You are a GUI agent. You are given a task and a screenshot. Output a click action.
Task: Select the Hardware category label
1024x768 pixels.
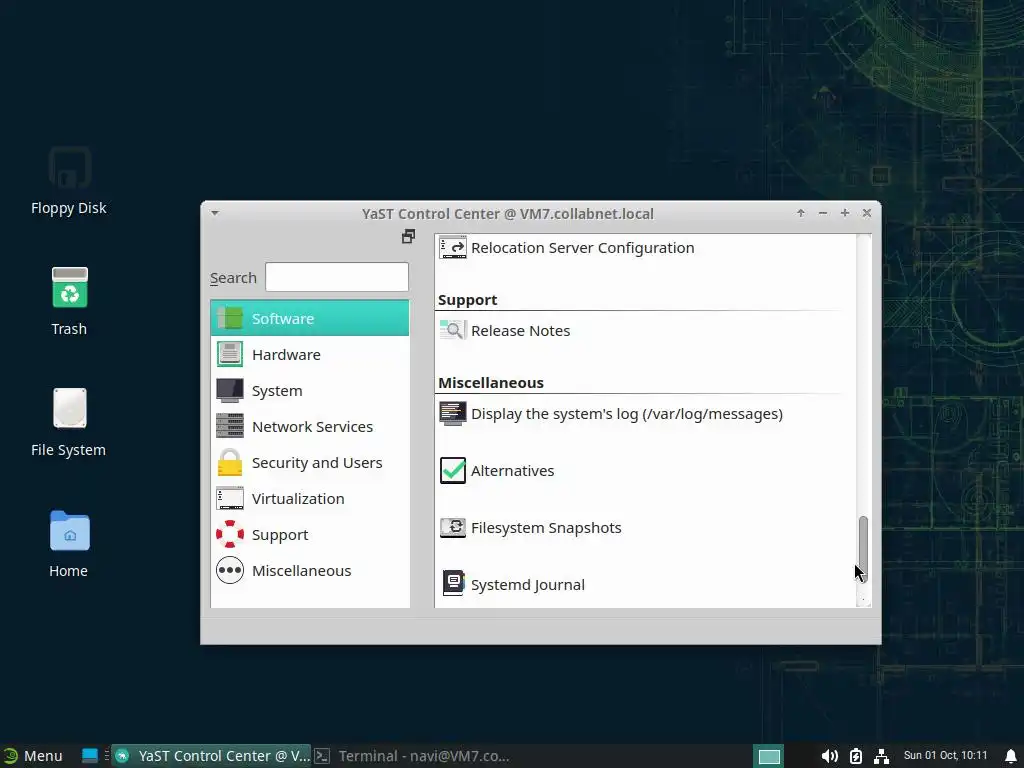coord(286,354)
